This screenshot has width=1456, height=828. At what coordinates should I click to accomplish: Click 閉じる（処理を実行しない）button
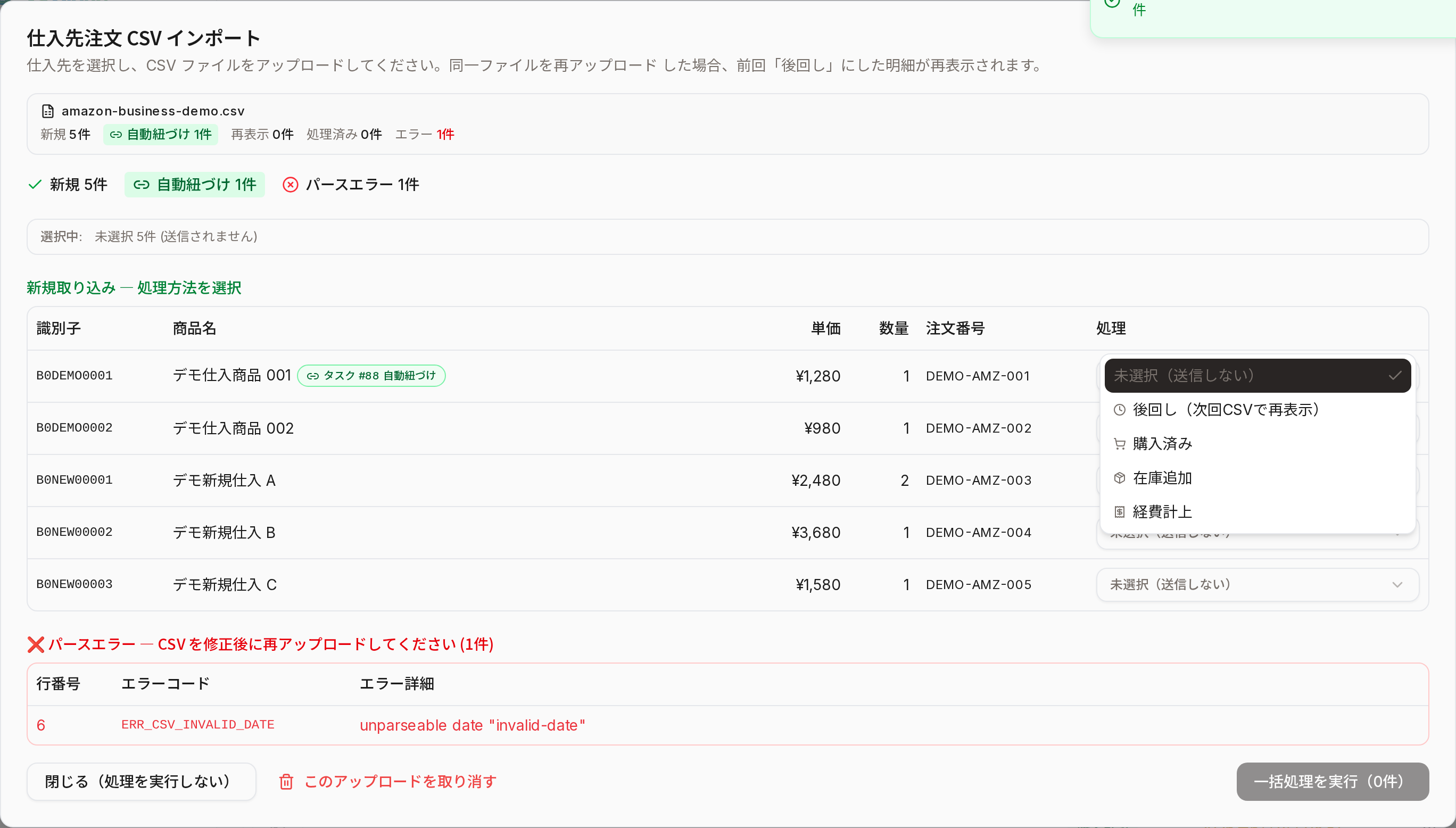point(141,782)
